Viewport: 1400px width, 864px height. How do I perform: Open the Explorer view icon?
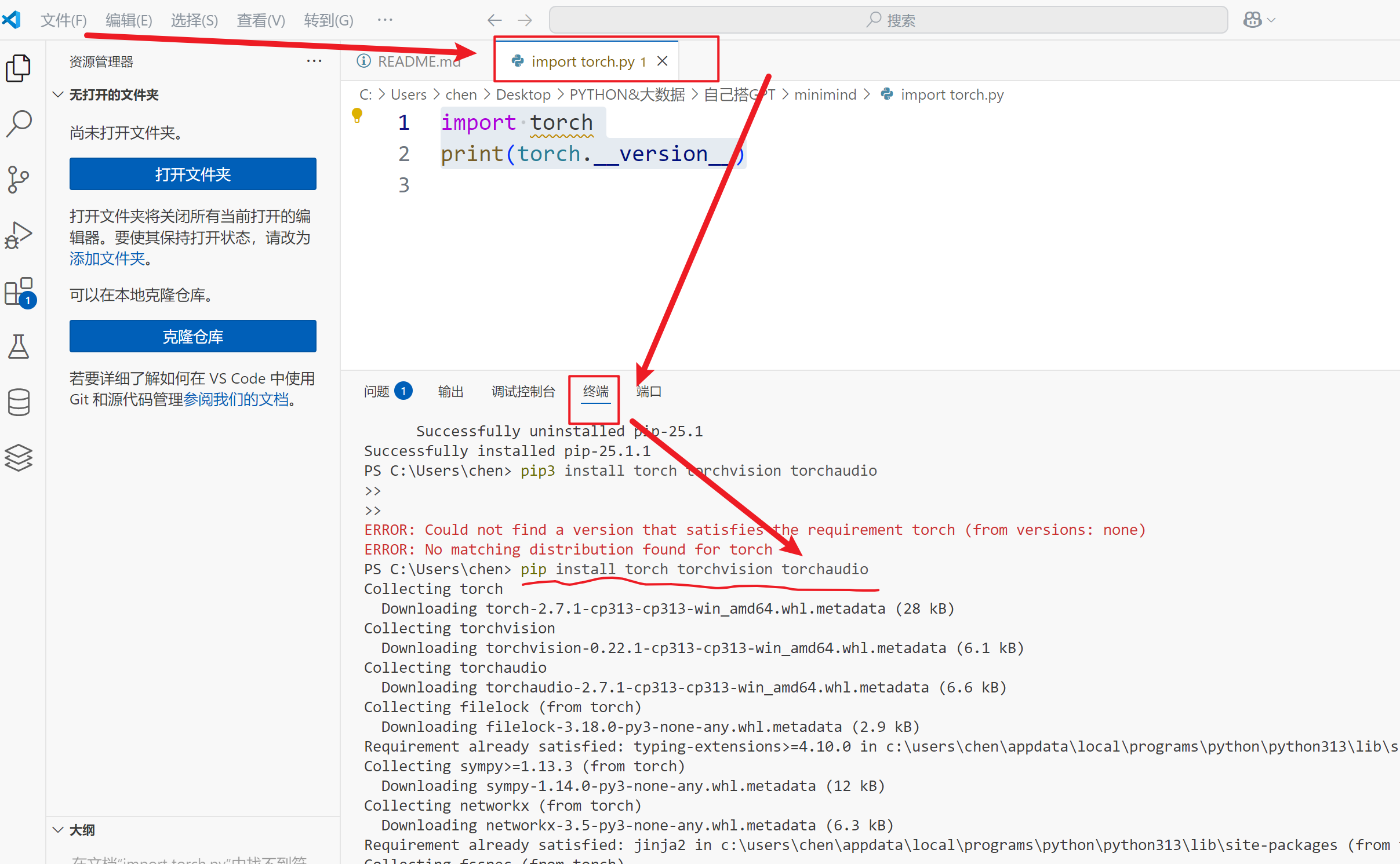[19, 68]
